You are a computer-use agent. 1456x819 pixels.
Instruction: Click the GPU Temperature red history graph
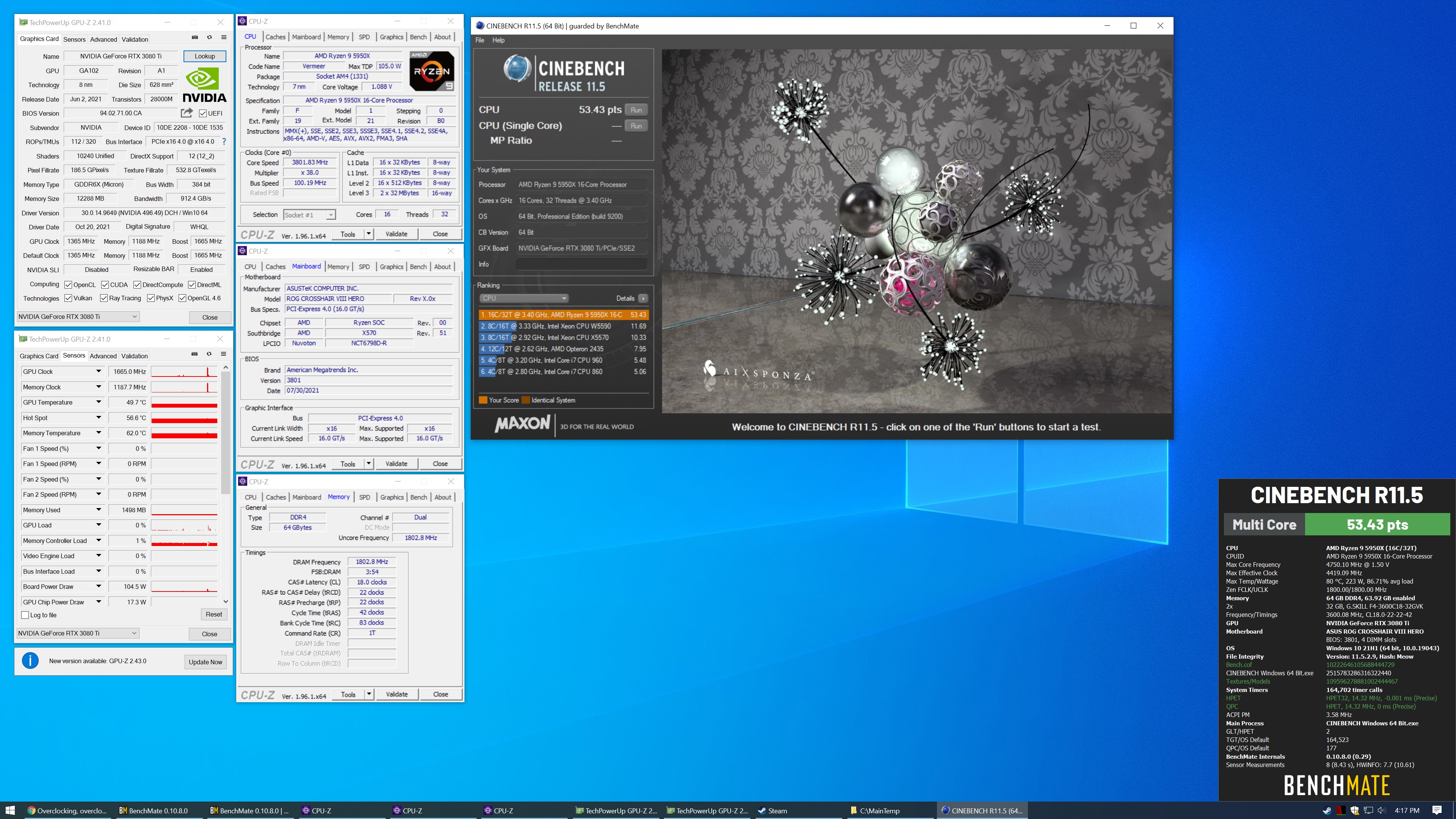click(184, 402)
